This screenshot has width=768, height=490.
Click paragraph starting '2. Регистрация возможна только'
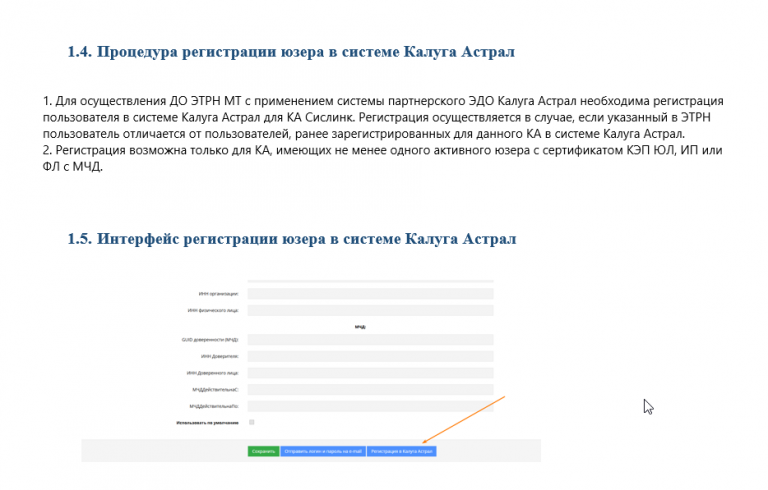point(383,158)
